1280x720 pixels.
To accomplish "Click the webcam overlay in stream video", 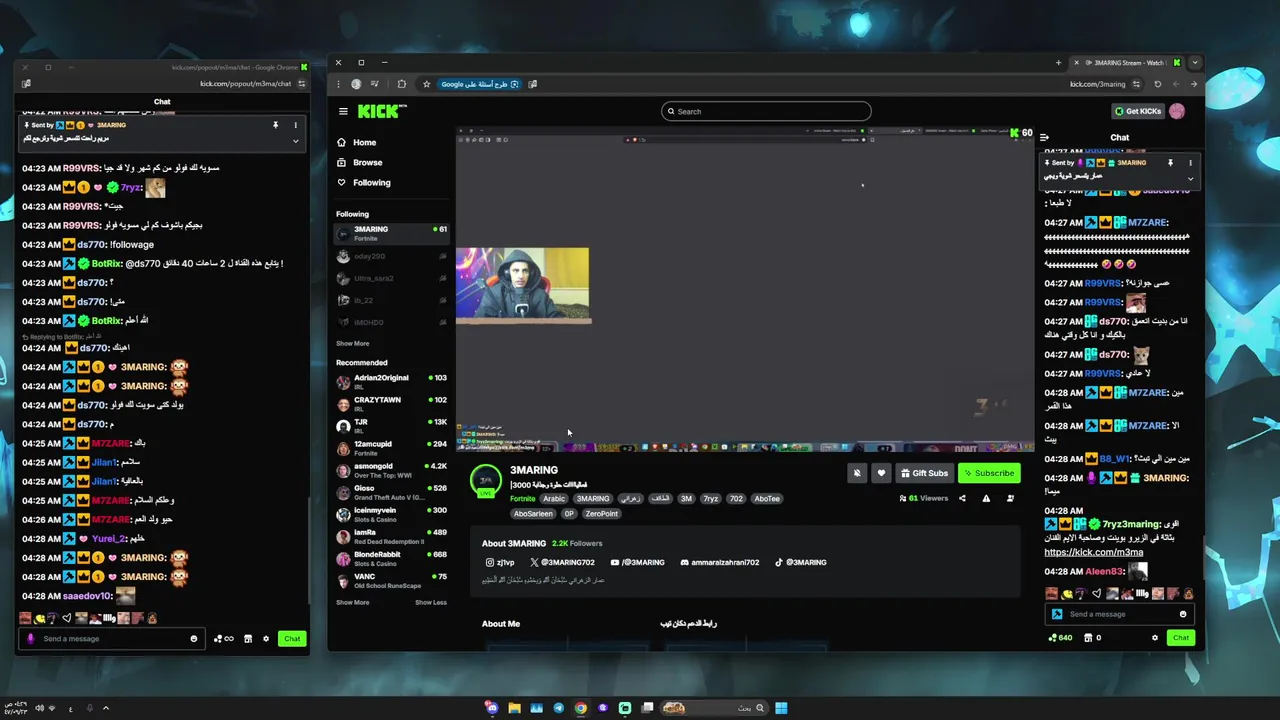I will [x=522, y=285].
